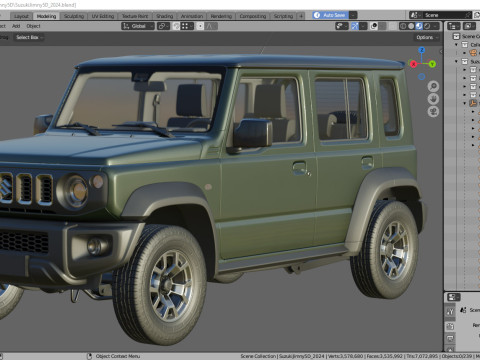Click the red X axis gizmo handle
Viewport: 480px width, 360px height.
pos(413,64)
